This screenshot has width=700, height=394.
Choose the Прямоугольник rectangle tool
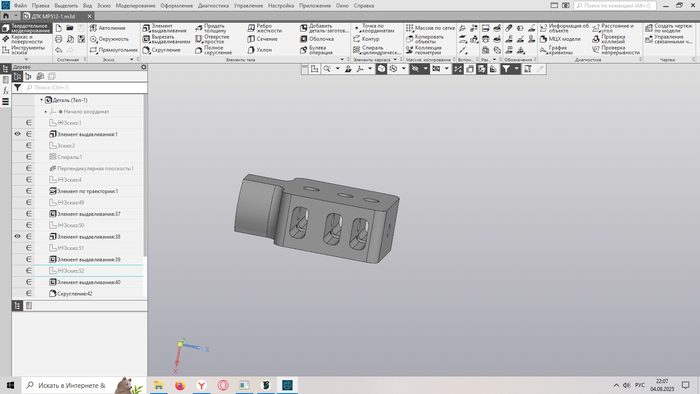tap(113, 50)
